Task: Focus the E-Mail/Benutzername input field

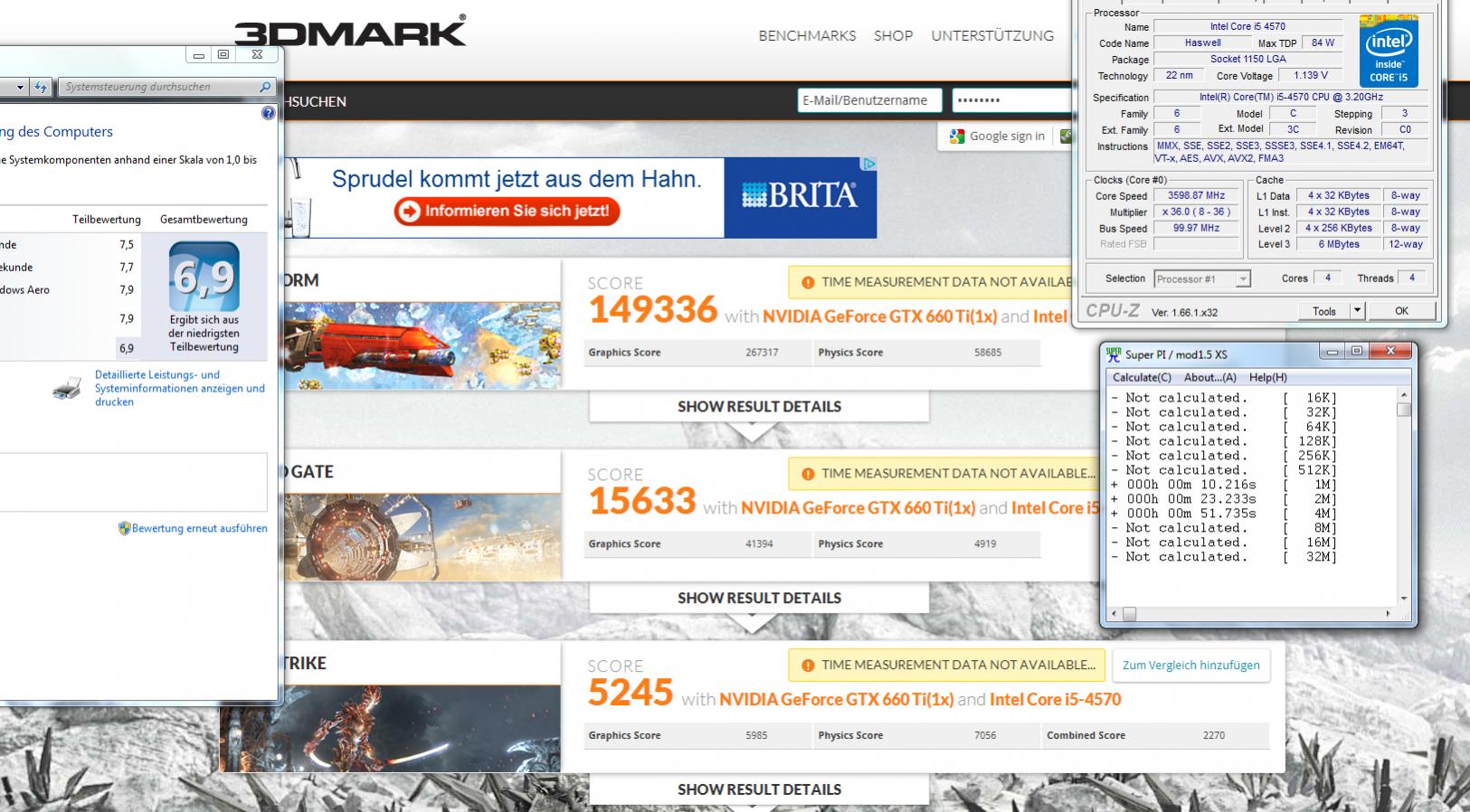Action: click(x=869, y=100)
